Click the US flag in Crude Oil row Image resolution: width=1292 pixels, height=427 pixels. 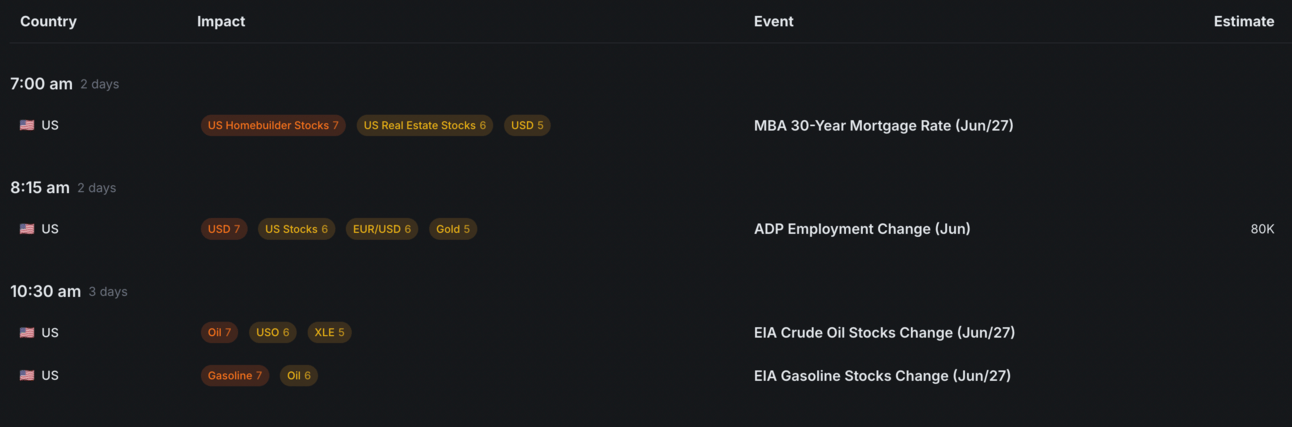[27, 333]
